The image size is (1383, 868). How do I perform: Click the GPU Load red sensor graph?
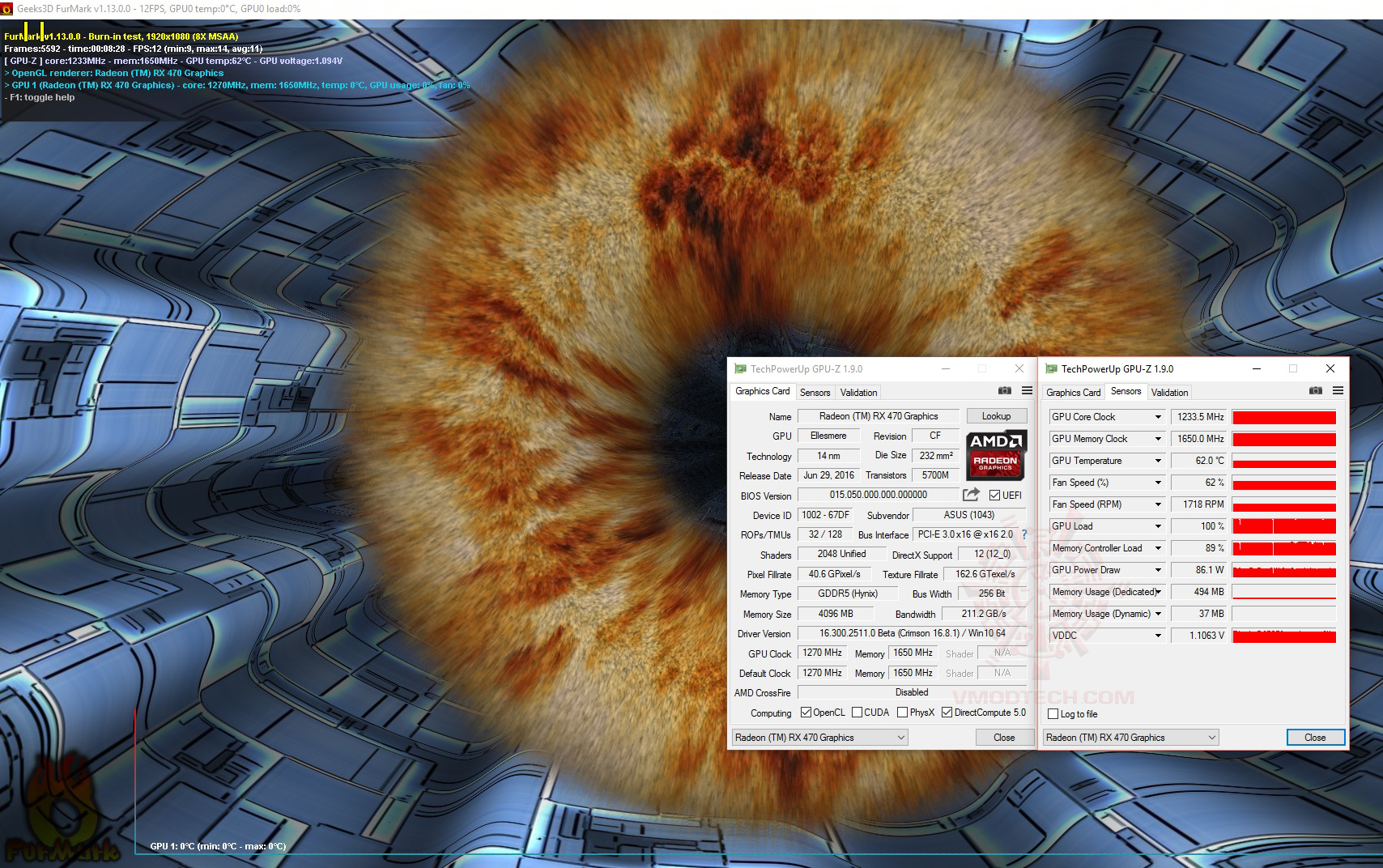point(1284,526)
